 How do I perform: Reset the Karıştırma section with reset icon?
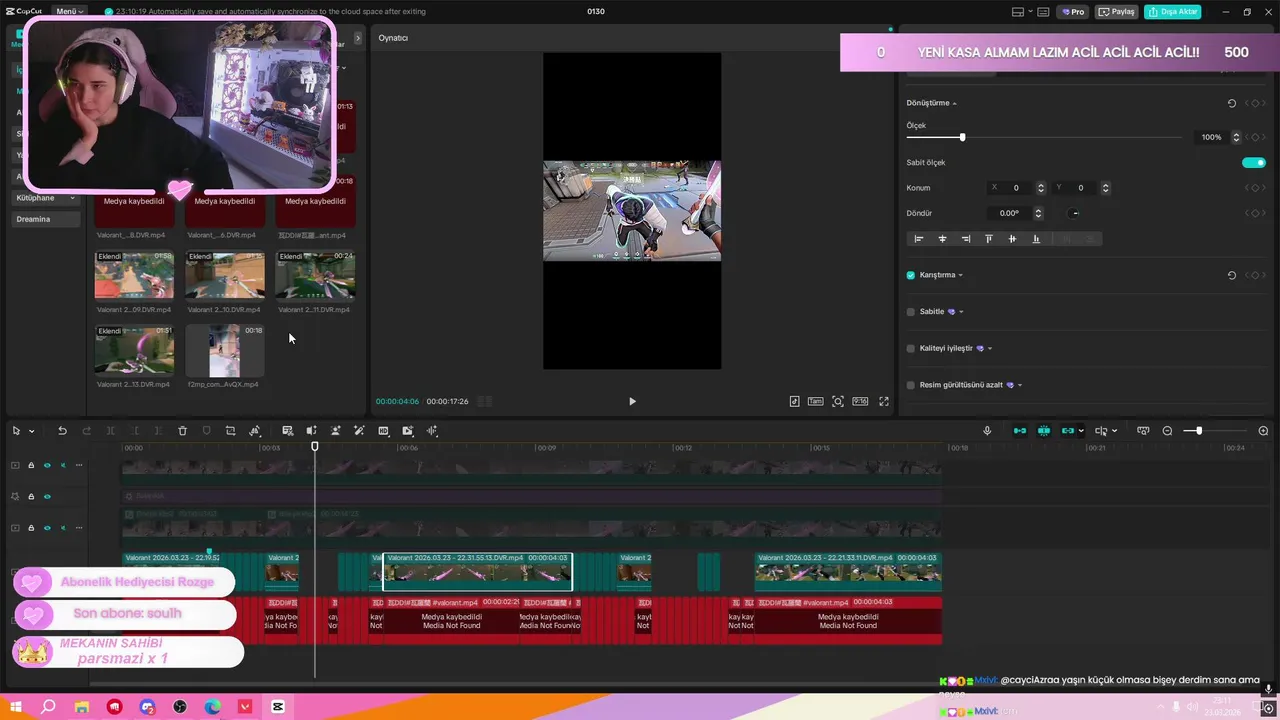(x=1232, y=275)
